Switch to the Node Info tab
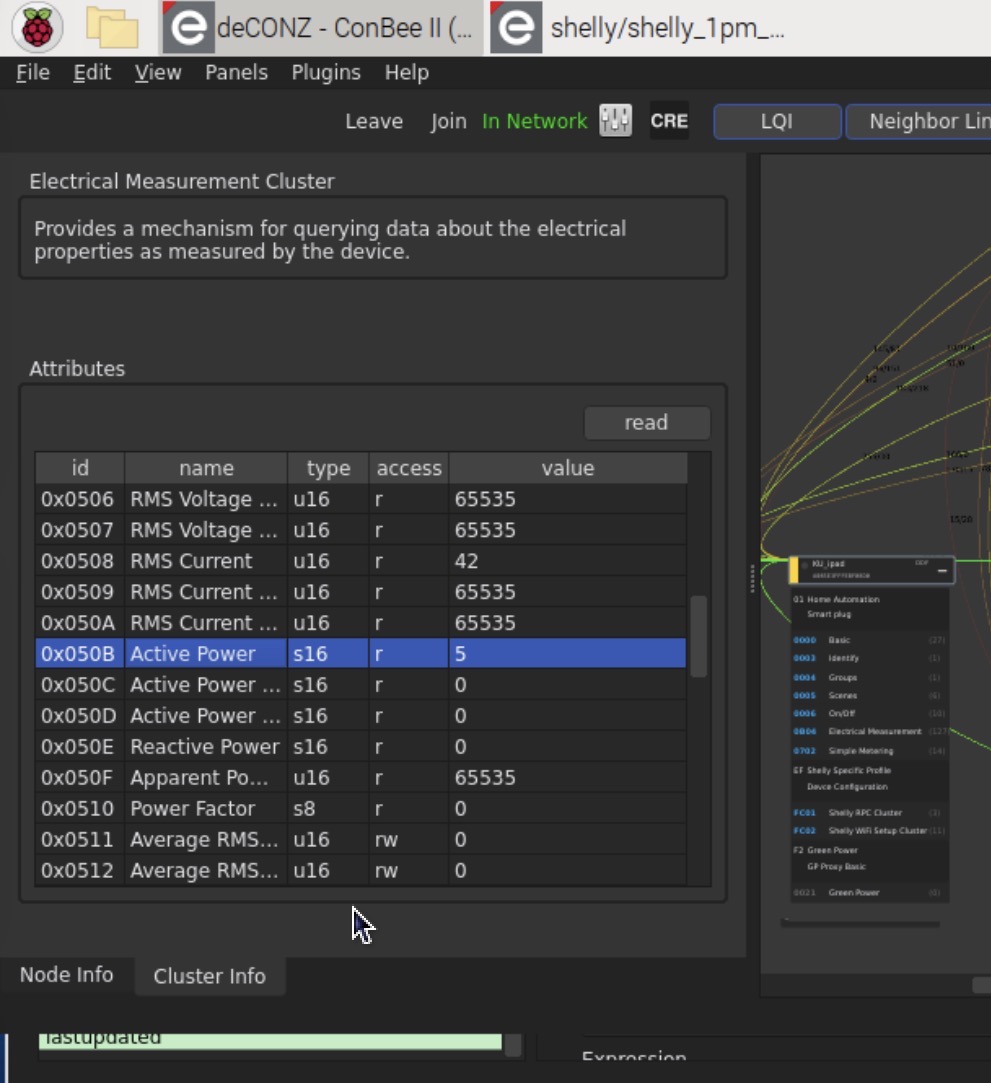Image resolution: width=991 pixels, height=1083 pixels. point(66,975)
